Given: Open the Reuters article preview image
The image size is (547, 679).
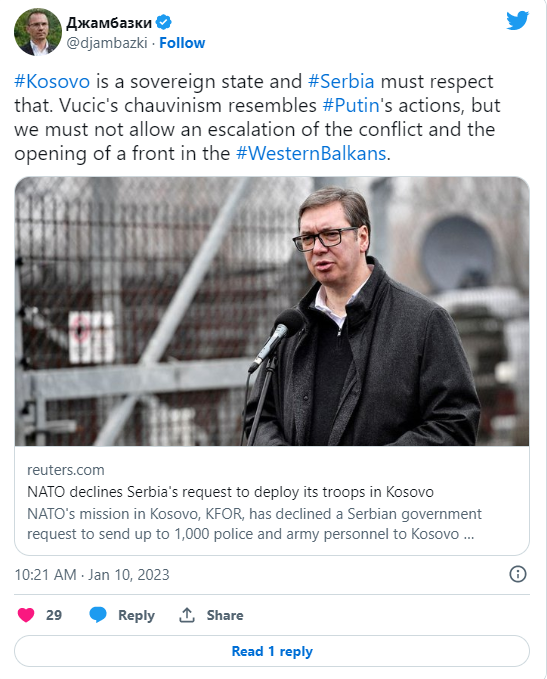Looking at the screenshot, I should point(272,311).
